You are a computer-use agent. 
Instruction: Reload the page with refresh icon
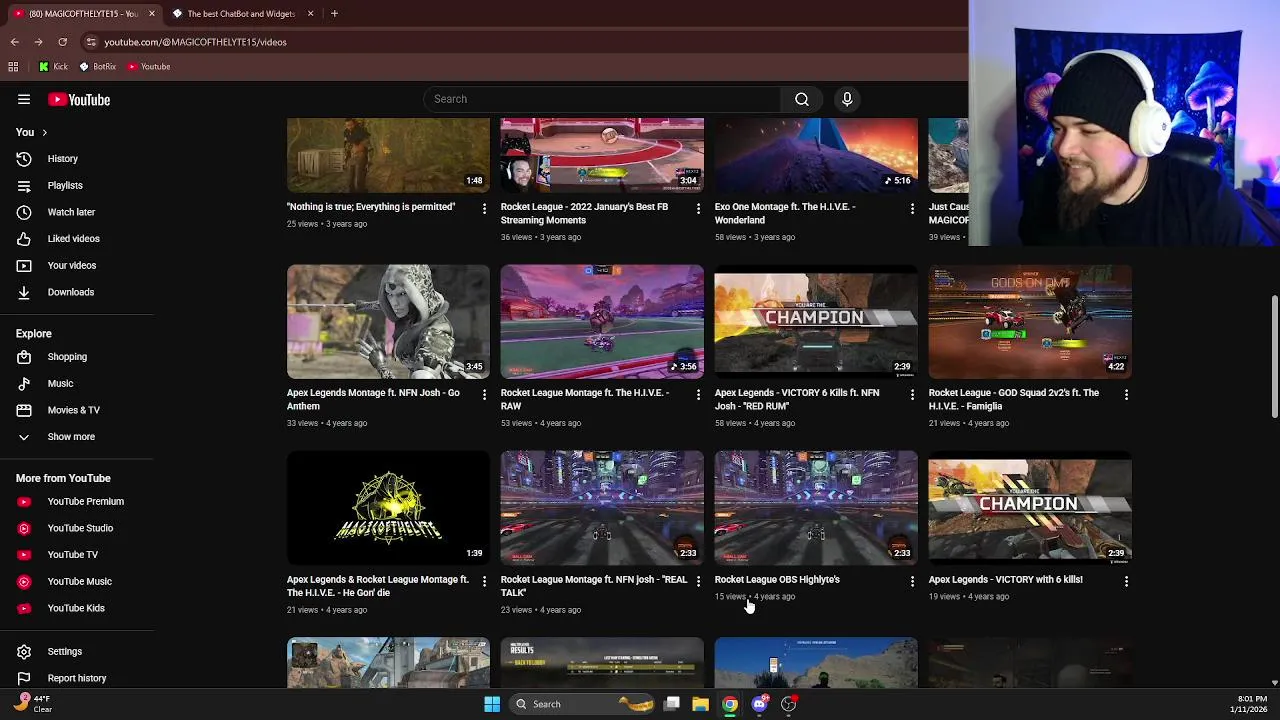click(x=62, y=42)
